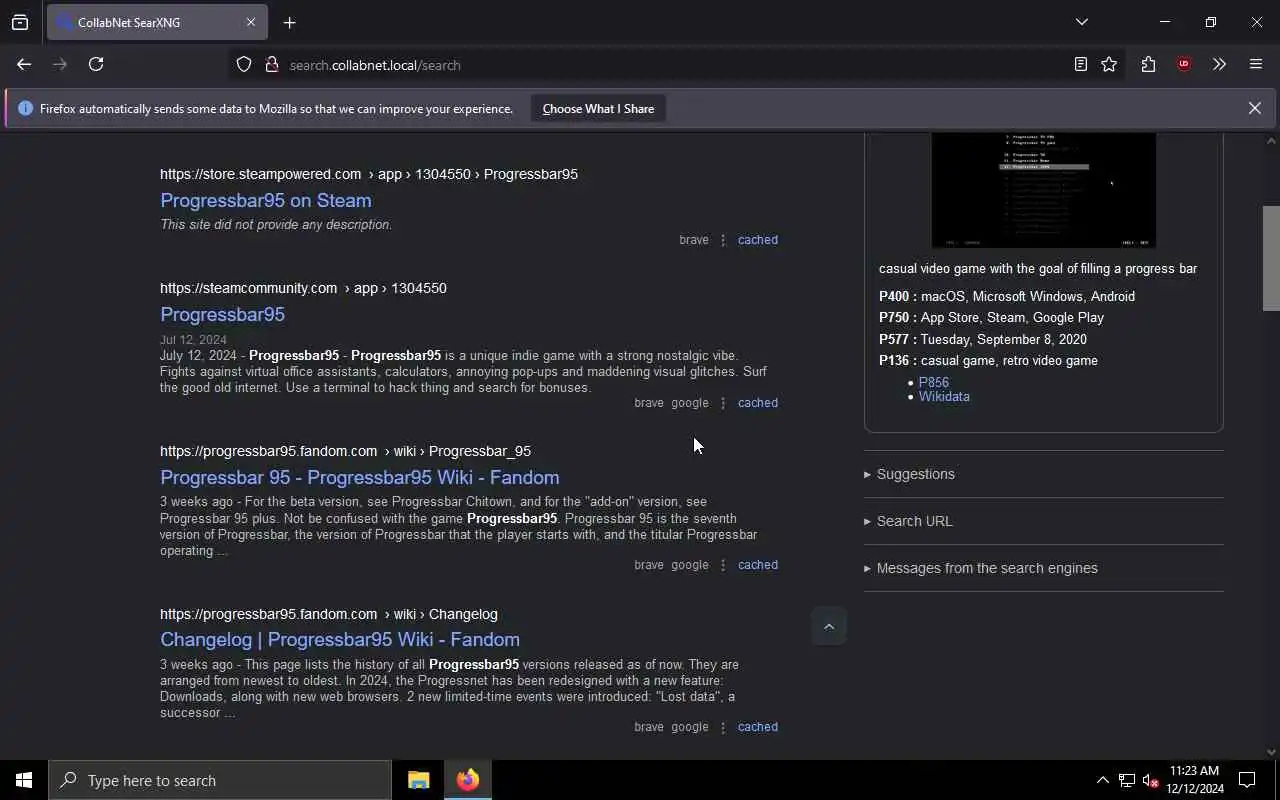Open the Firefox application menu

pos(1256,64)
